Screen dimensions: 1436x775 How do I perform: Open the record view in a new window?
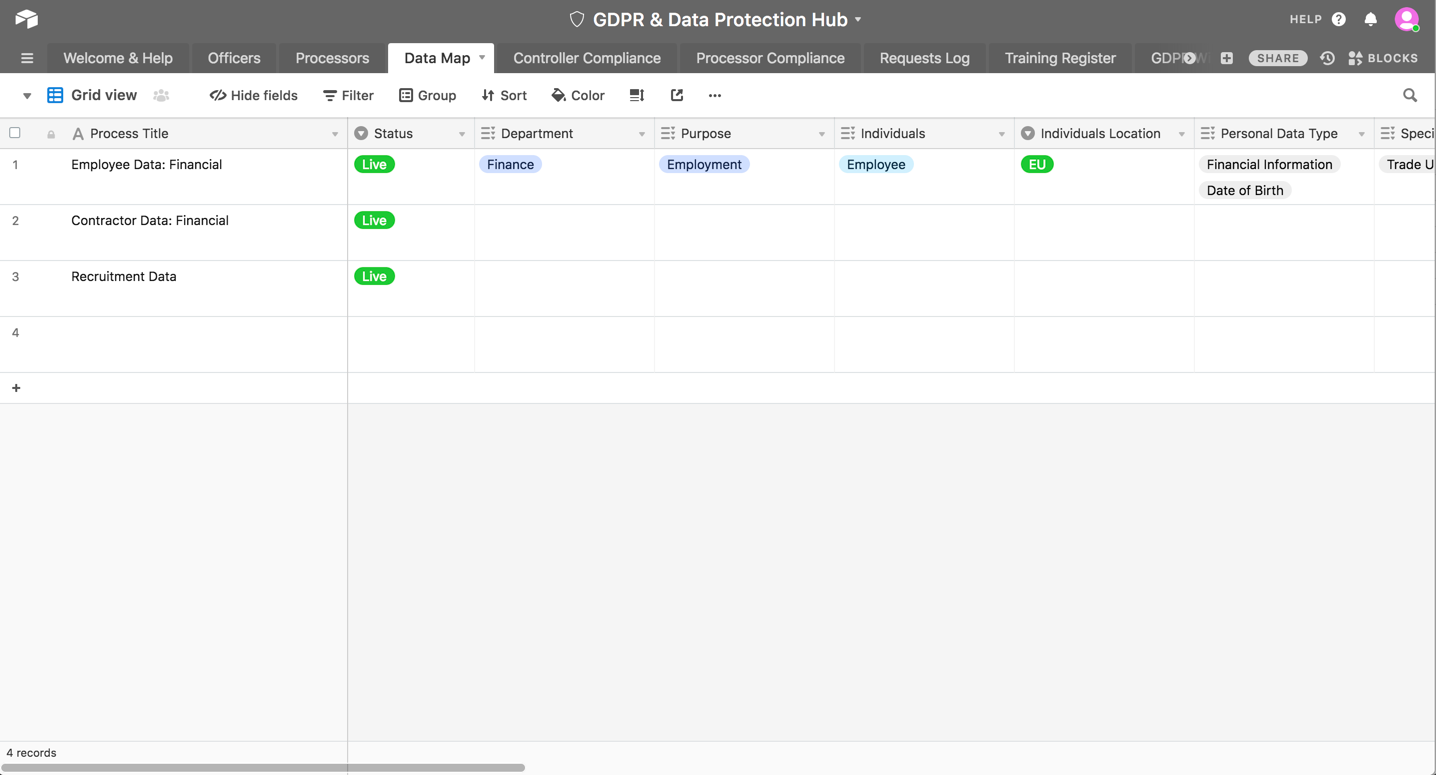point(677,95)
